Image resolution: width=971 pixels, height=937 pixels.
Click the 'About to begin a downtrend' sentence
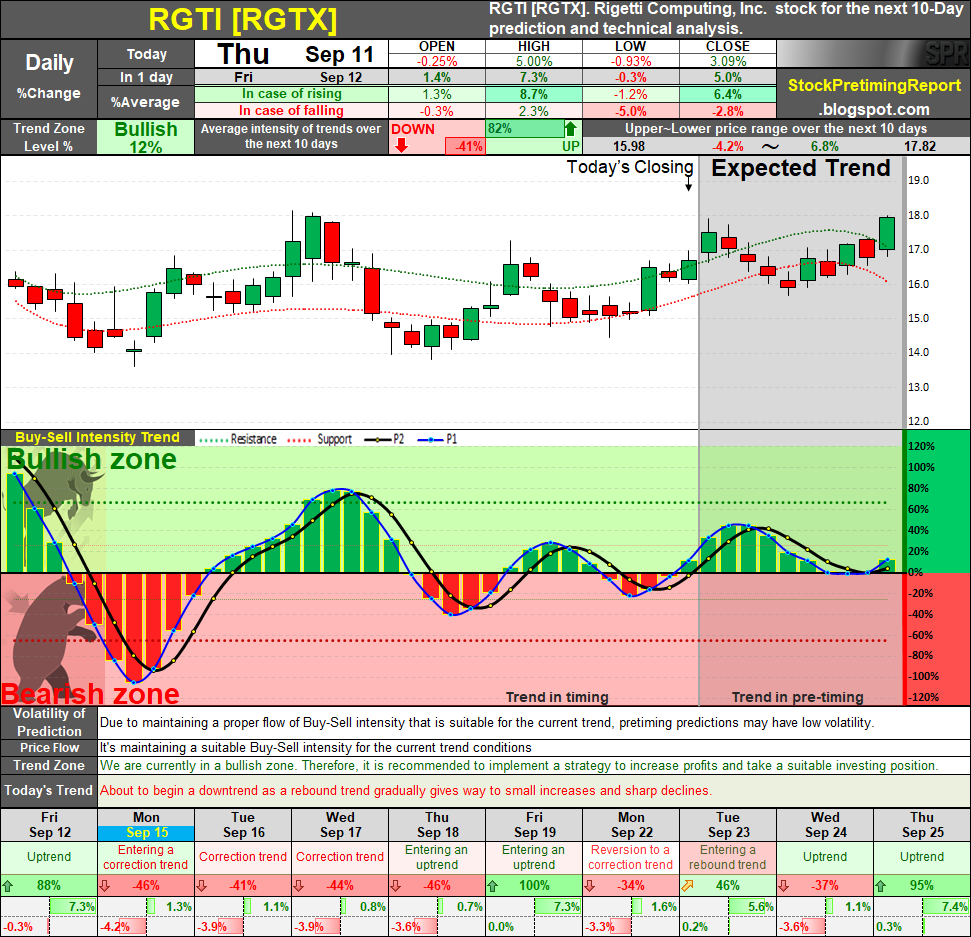click(406, 790)
